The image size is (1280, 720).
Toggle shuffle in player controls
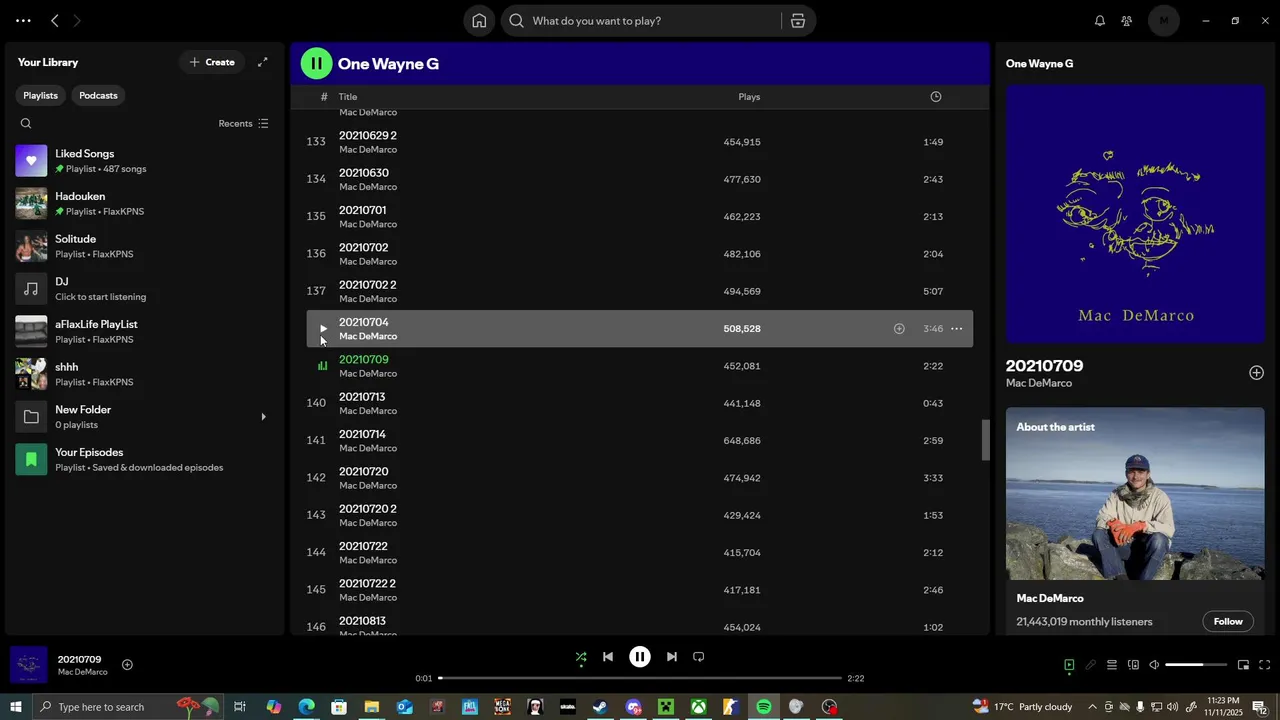(x=581, y=657)
